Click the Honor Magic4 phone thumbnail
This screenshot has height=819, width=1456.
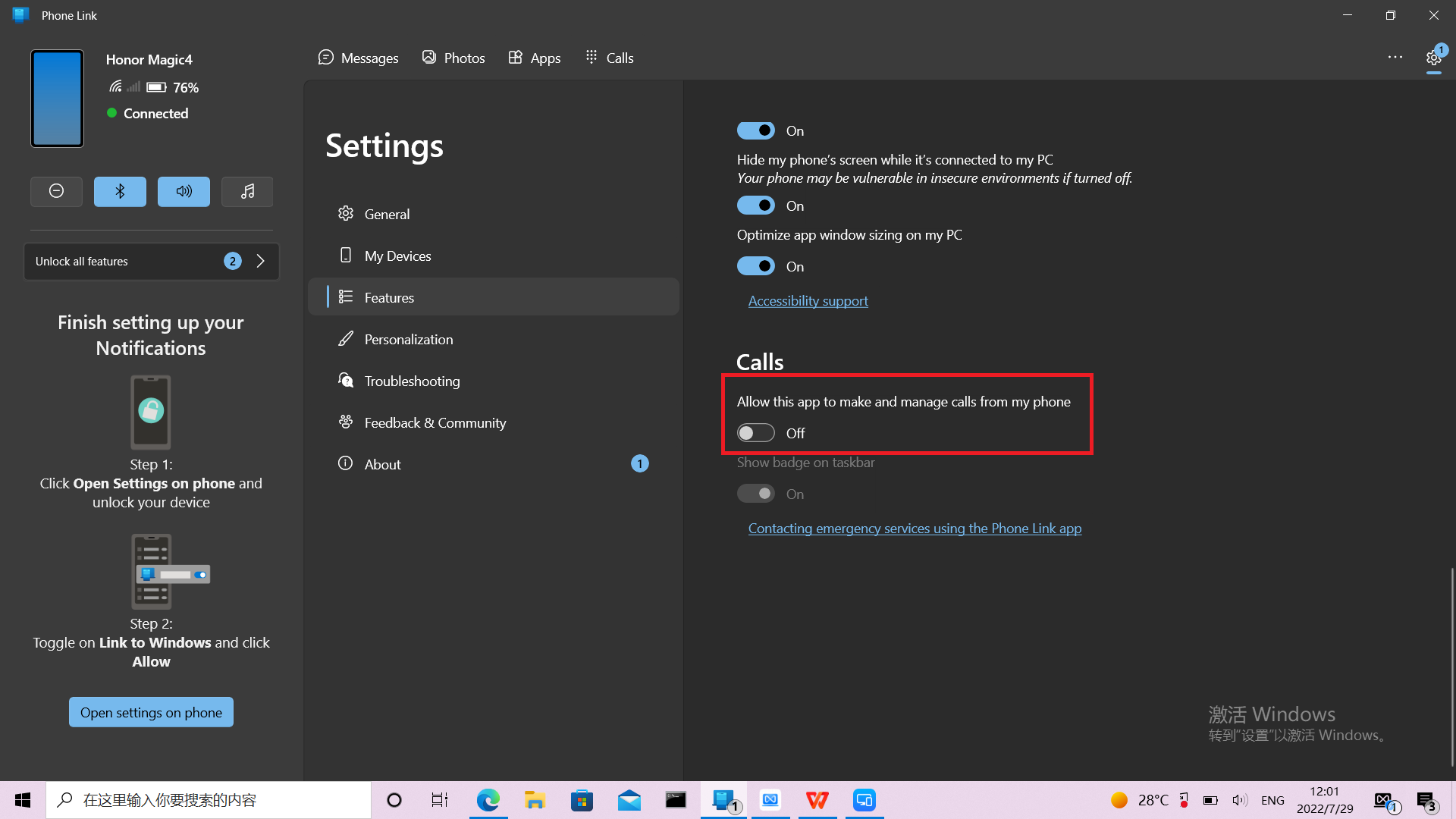tap(57, 99)
